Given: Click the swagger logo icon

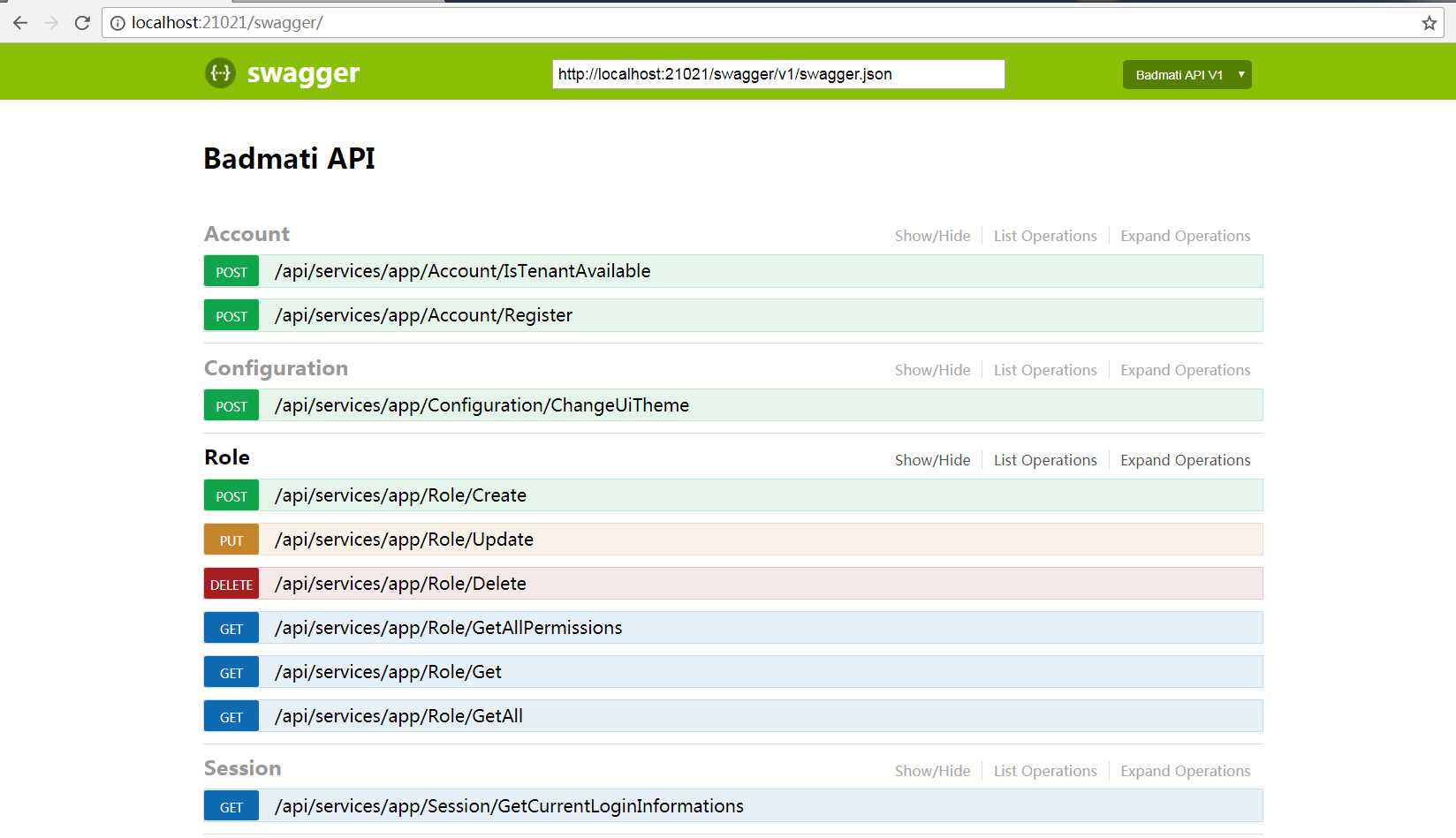Looking at the screenshot, I should pos(220,72).
